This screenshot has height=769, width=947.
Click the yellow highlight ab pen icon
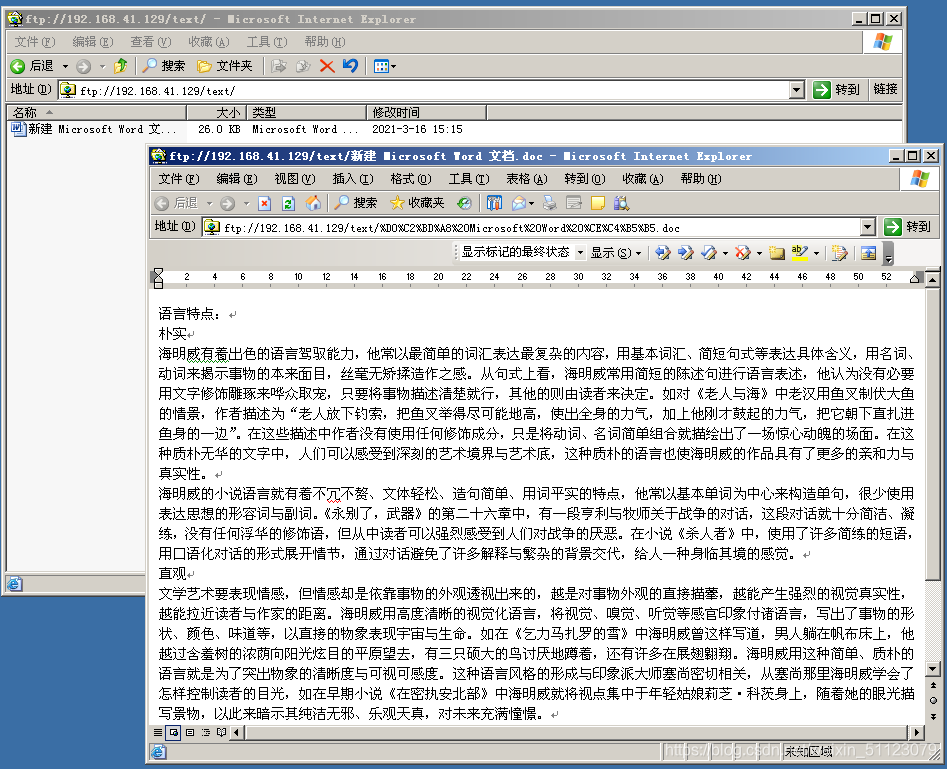pos(800,253)
